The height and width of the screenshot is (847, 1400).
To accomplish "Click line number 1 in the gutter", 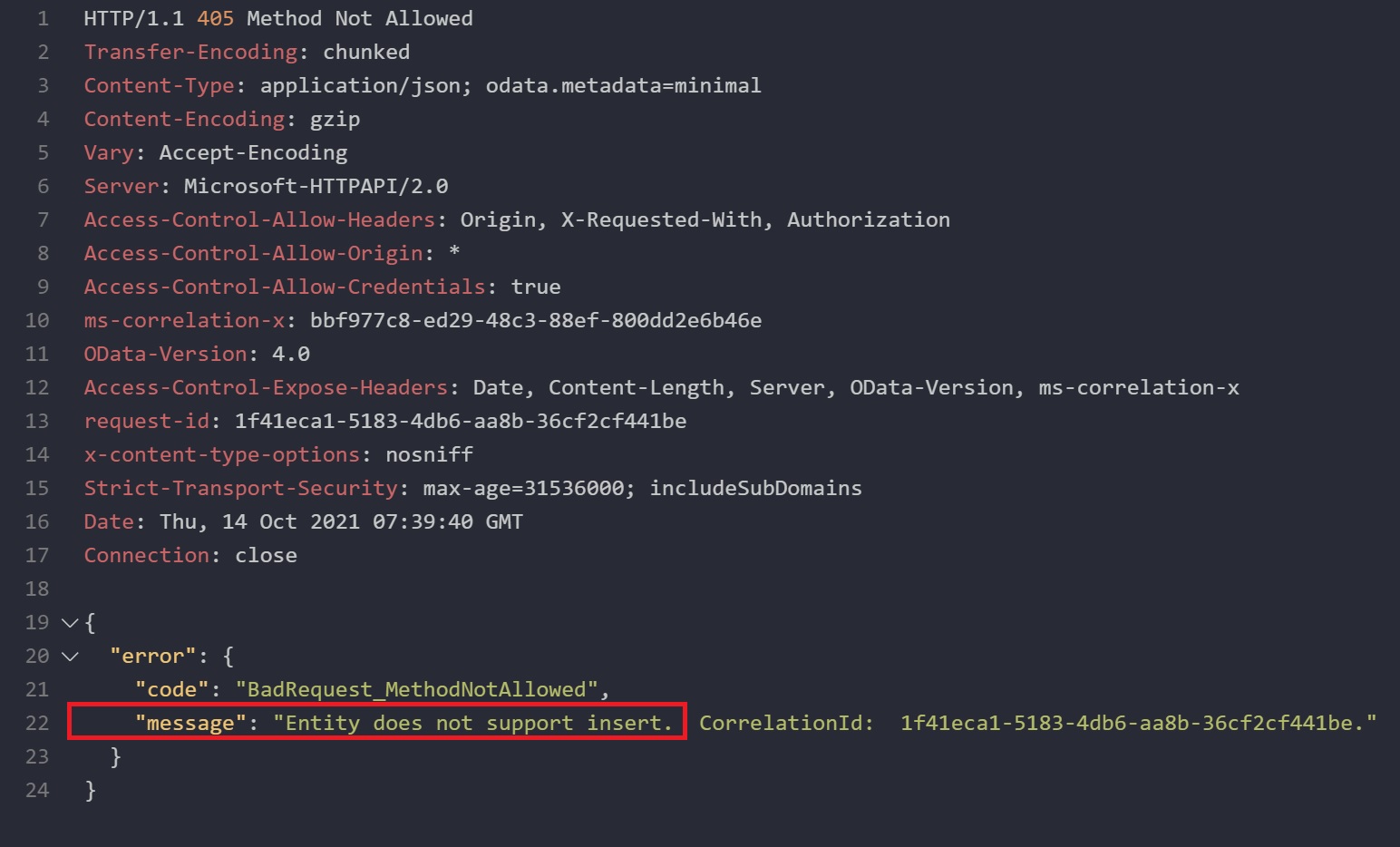I will 43,19.
